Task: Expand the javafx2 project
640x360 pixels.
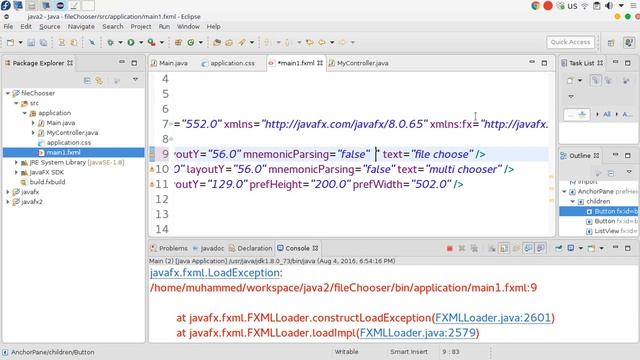Action: coord(8,202)
